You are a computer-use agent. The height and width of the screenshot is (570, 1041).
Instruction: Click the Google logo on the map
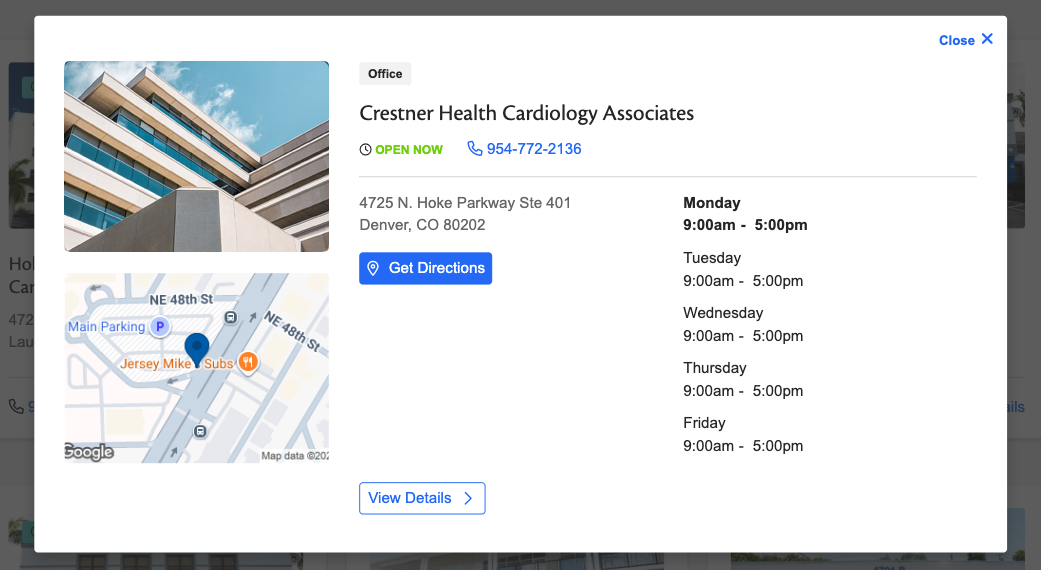click(89, 452)
